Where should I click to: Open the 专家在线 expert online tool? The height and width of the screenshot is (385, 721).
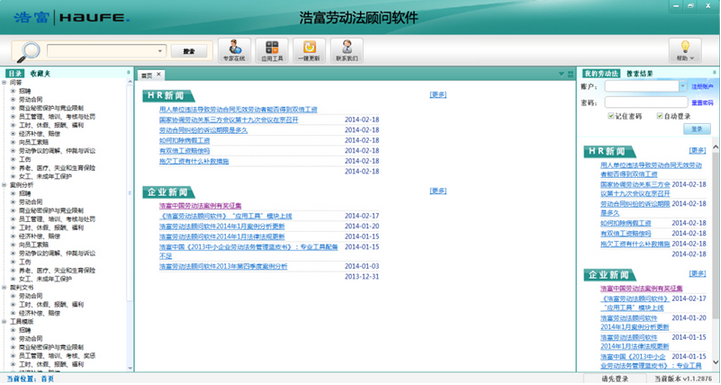click(234, 51)
